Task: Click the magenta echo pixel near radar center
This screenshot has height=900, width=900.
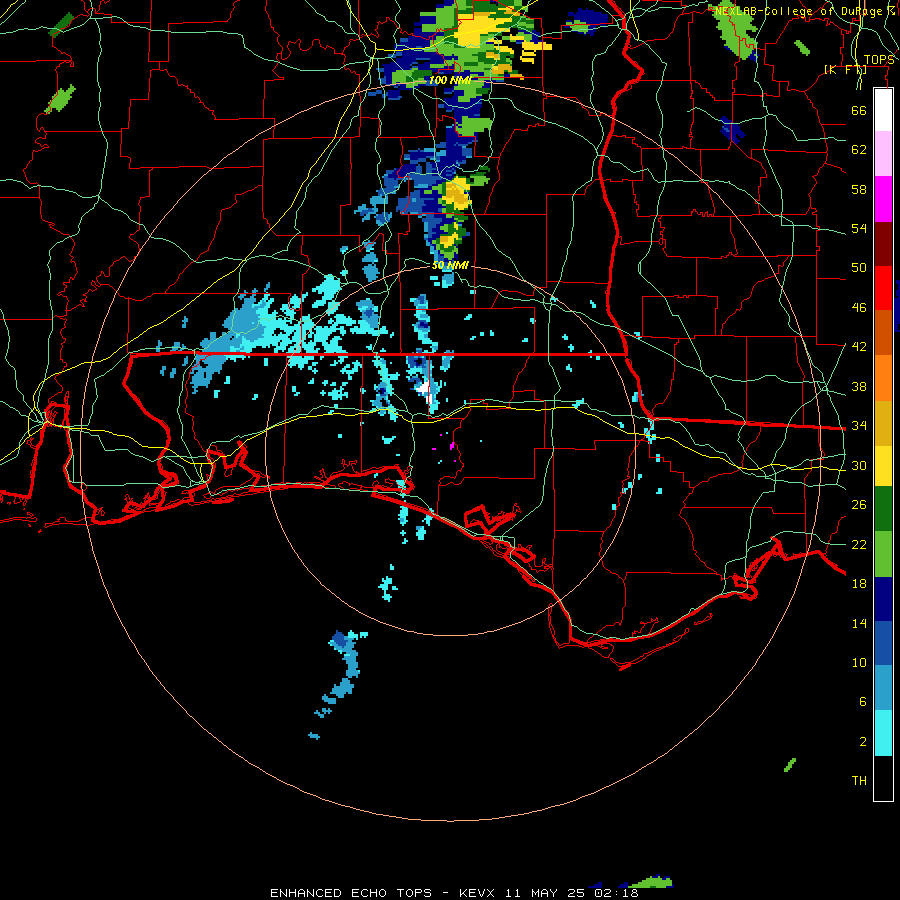Action: [x=452, y=445]
